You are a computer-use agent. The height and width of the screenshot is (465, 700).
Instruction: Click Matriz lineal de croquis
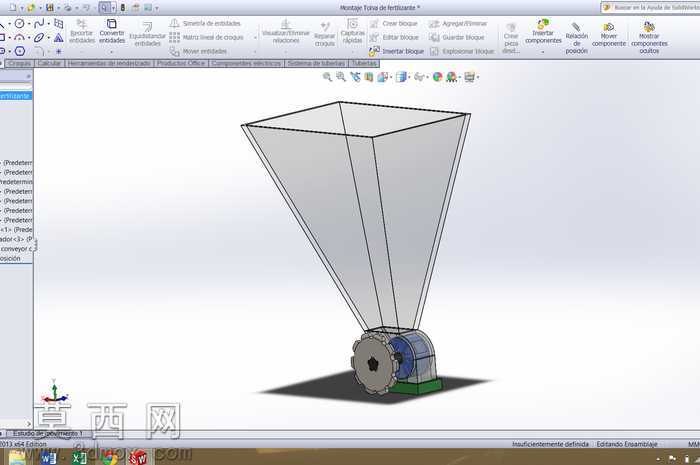207,37
